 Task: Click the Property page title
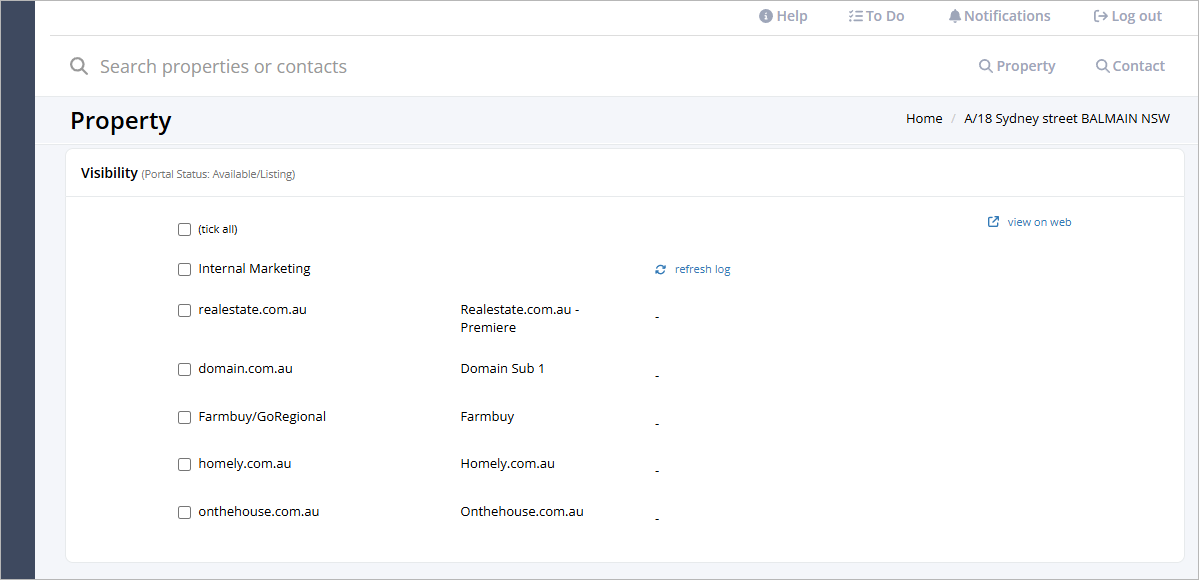(x=121, y=121)
